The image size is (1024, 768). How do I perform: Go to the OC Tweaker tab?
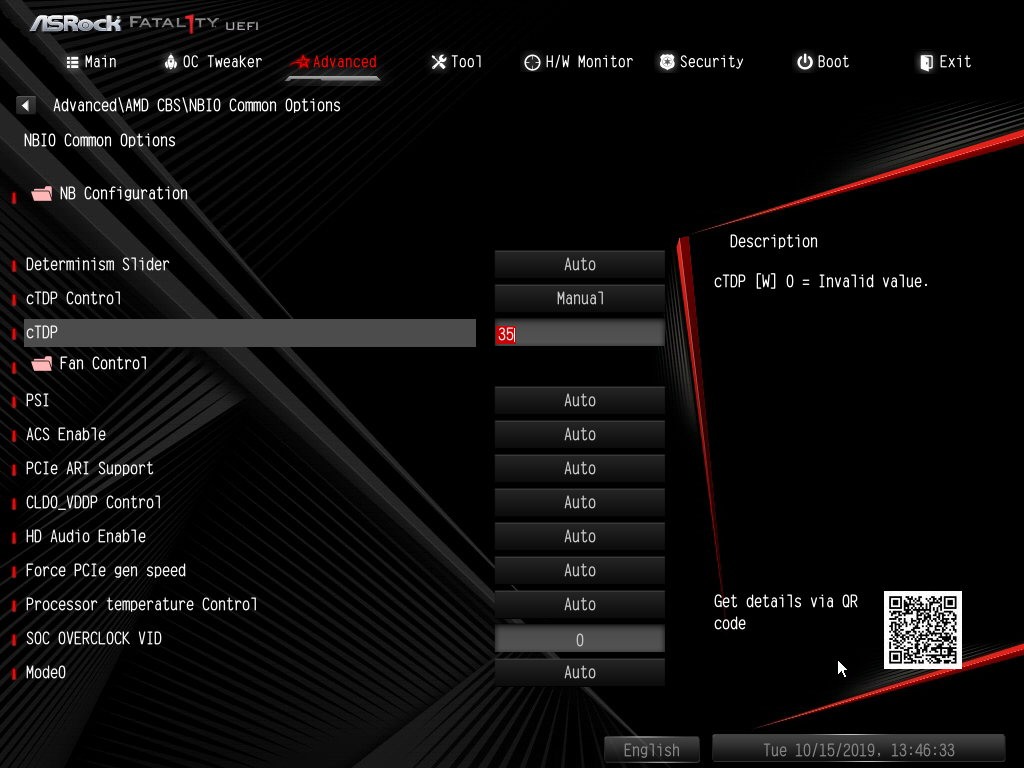(x=212, y=62)
